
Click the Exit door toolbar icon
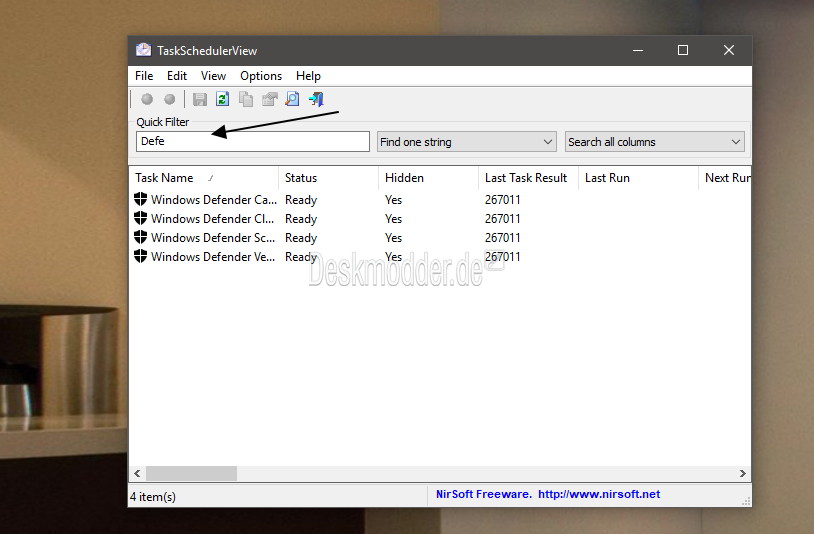click(316, 99)
